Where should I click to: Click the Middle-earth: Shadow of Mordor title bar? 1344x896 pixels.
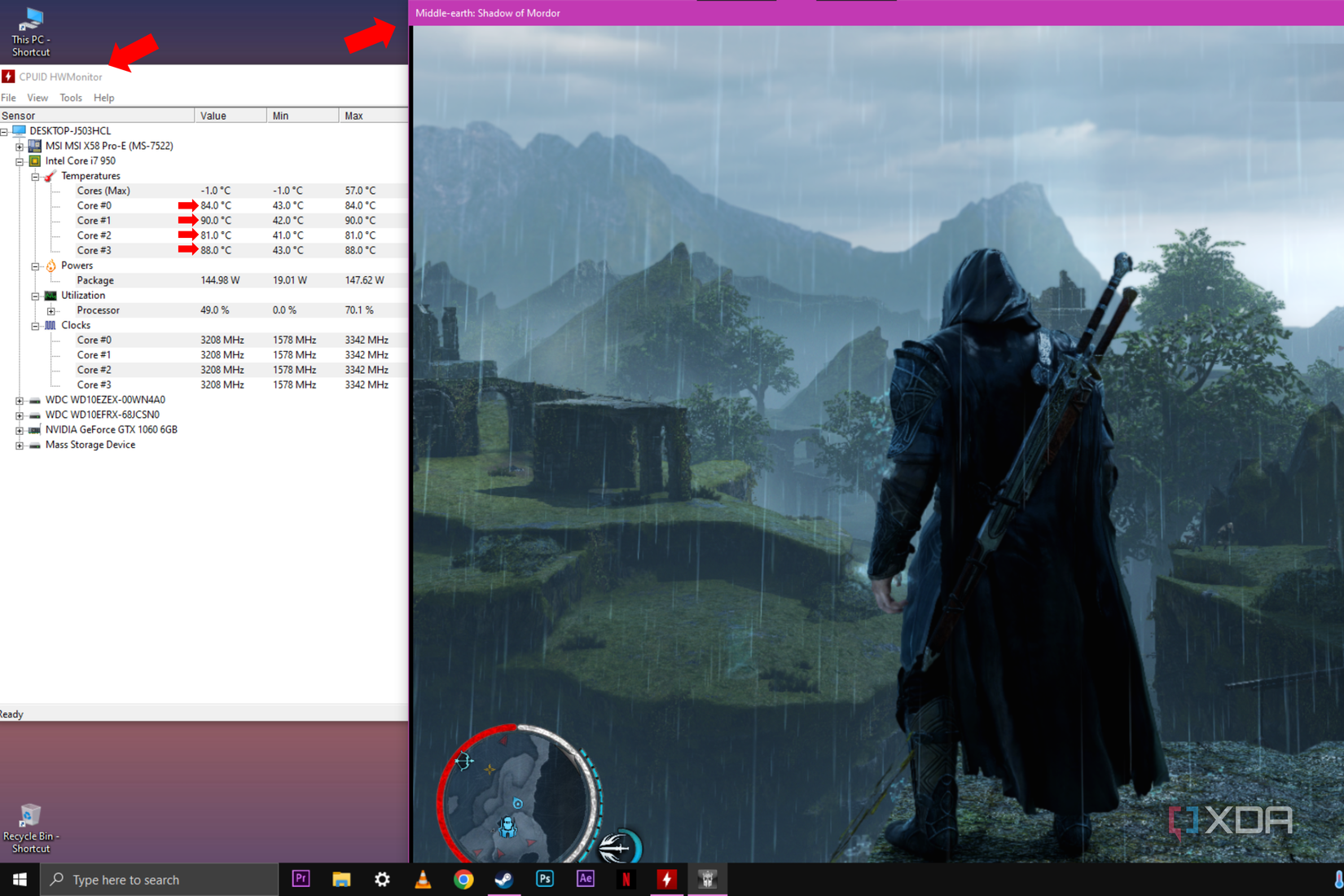pos(876,13)
